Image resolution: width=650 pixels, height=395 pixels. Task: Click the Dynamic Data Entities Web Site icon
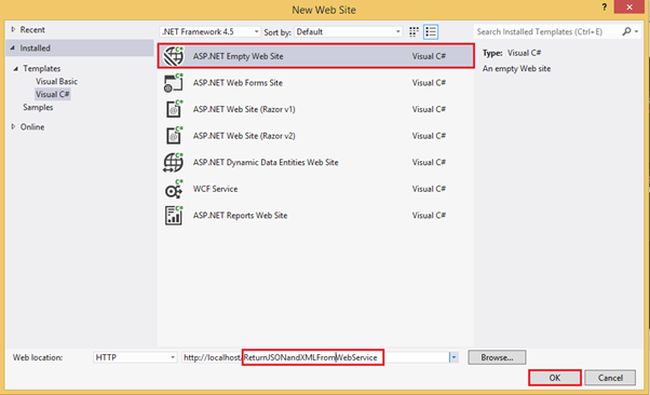(173, 162)
